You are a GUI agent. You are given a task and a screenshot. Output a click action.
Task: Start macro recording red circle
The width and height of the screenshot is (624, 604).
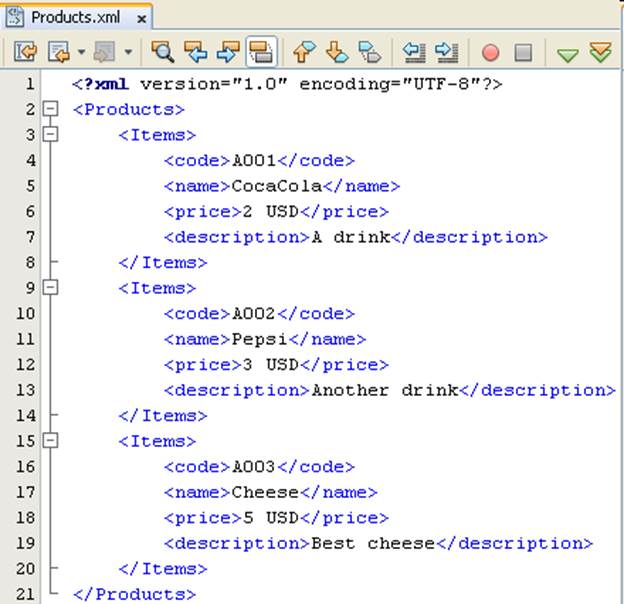pos(490,53)
